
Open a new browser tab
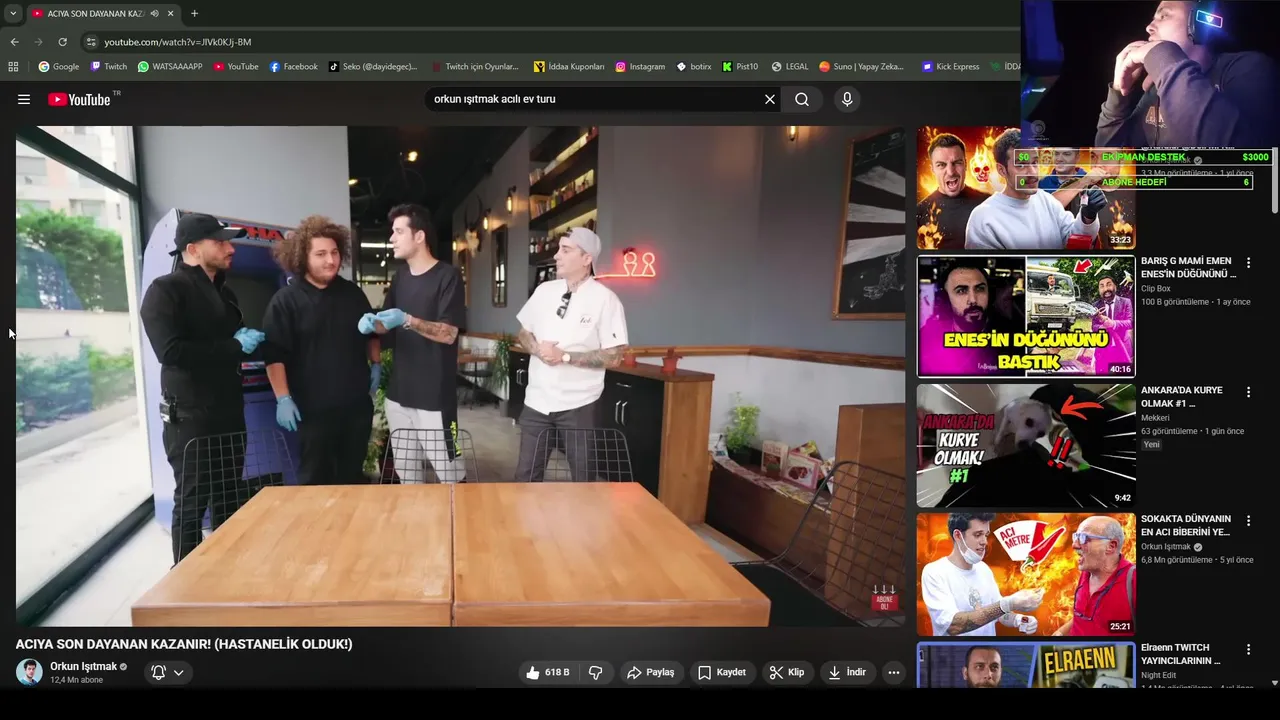pyautogui.click(x=194, y=13)
